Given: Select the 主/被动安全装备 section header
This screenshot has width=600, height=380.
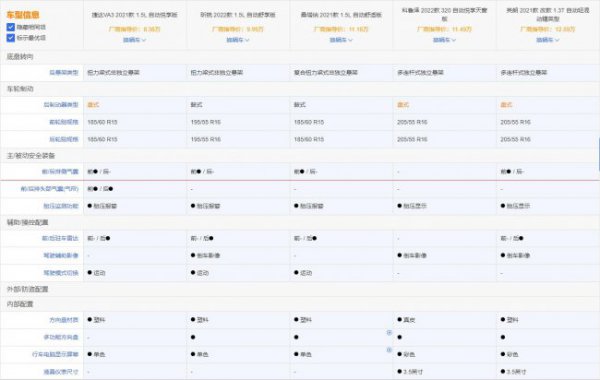Looking at the screenshot, I should 31,156.
